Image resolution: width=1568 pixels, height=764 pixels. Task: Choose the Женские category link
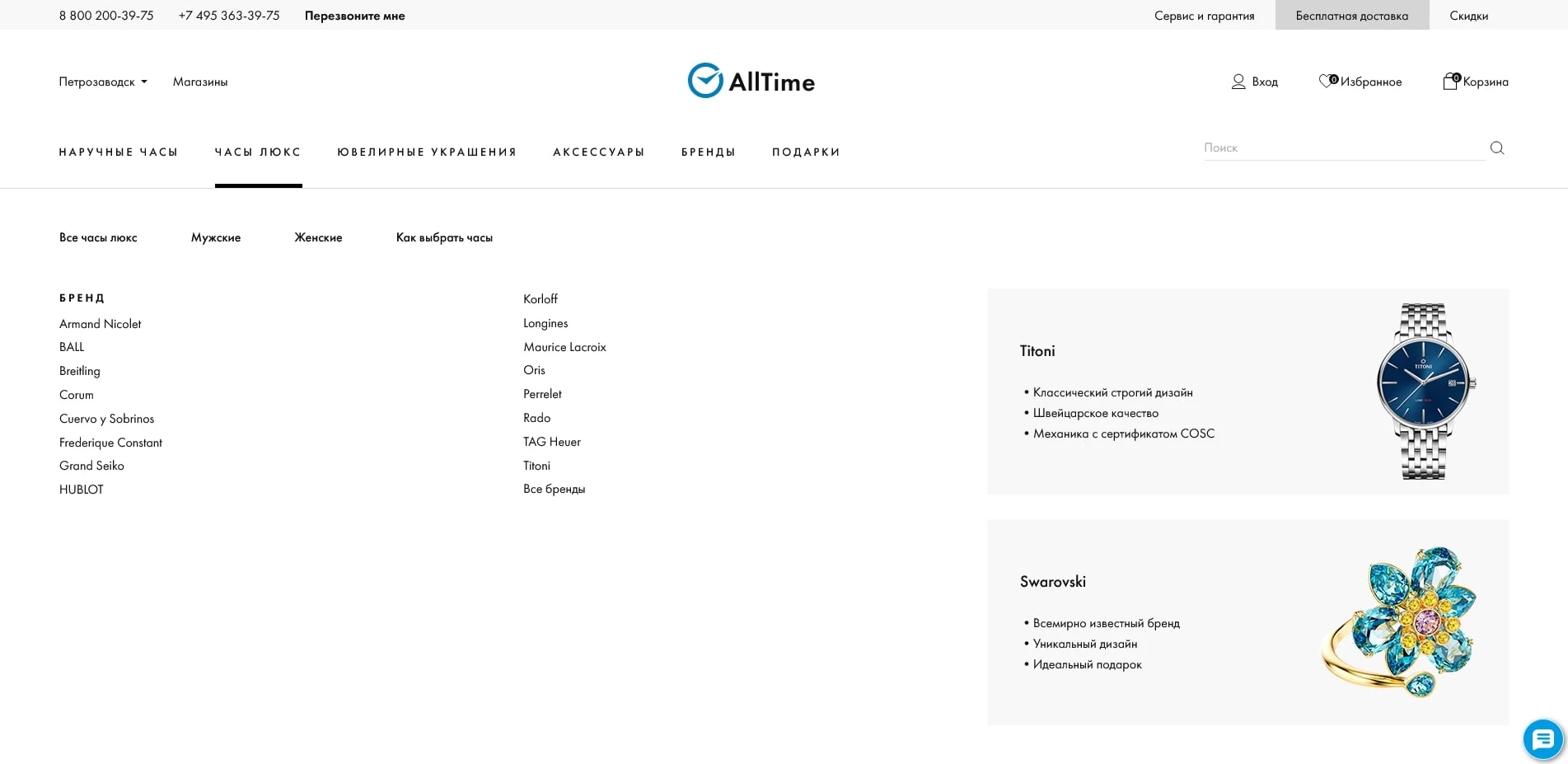click(318, 237)
